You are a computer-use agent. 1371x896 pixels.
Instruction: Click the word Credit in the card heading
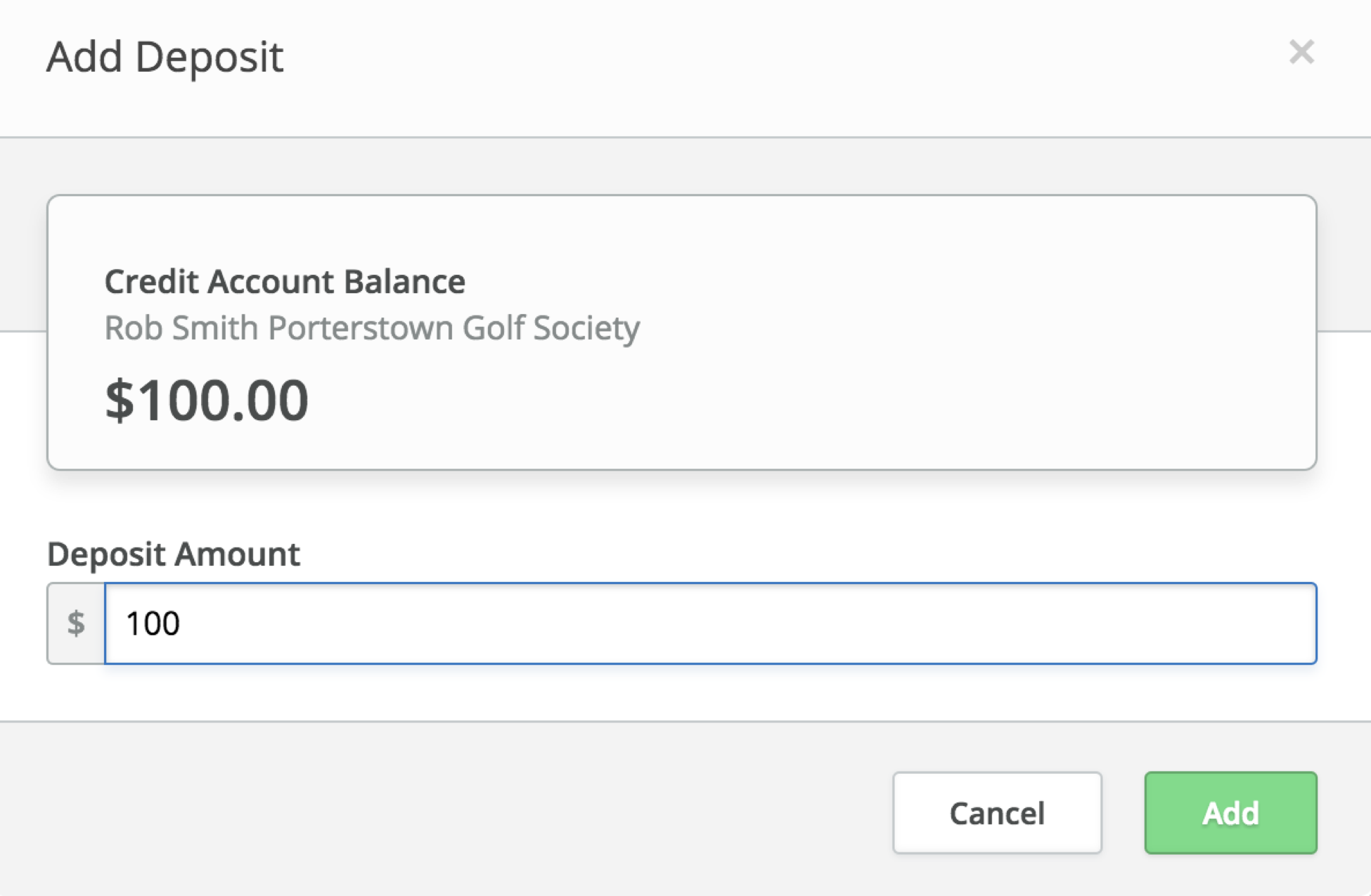[x=150, y=282]
